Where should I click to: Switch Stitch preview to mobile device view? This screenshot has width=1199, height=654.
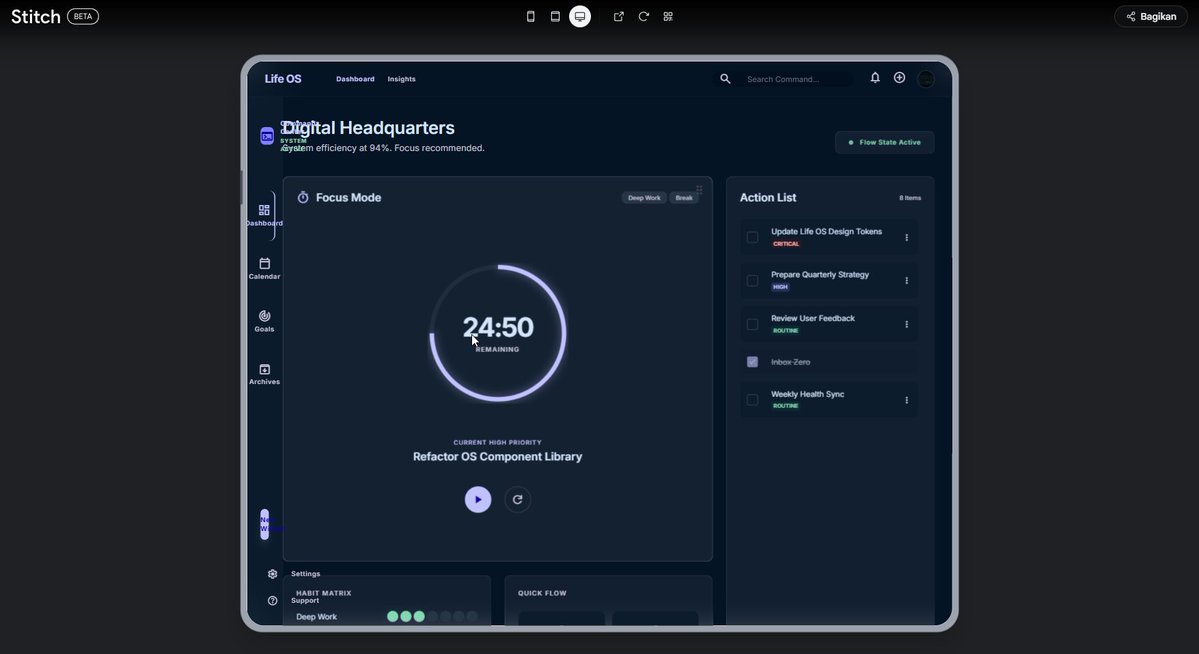531,16
